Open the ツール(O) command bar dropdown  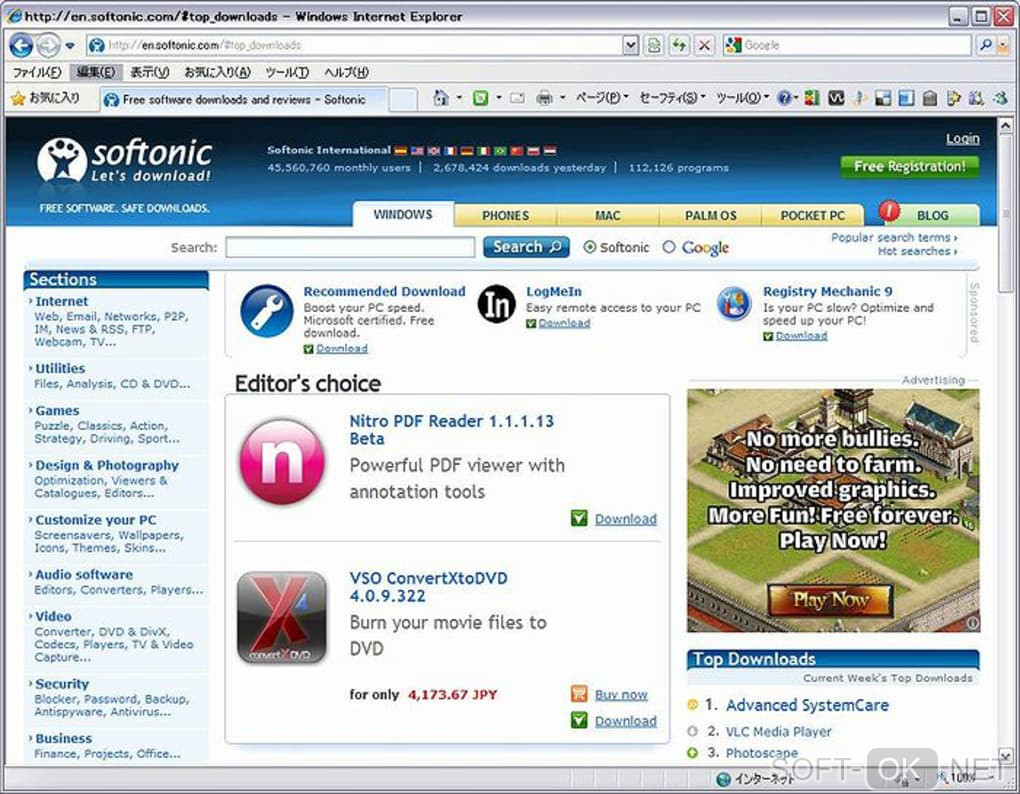click(742, 98)
